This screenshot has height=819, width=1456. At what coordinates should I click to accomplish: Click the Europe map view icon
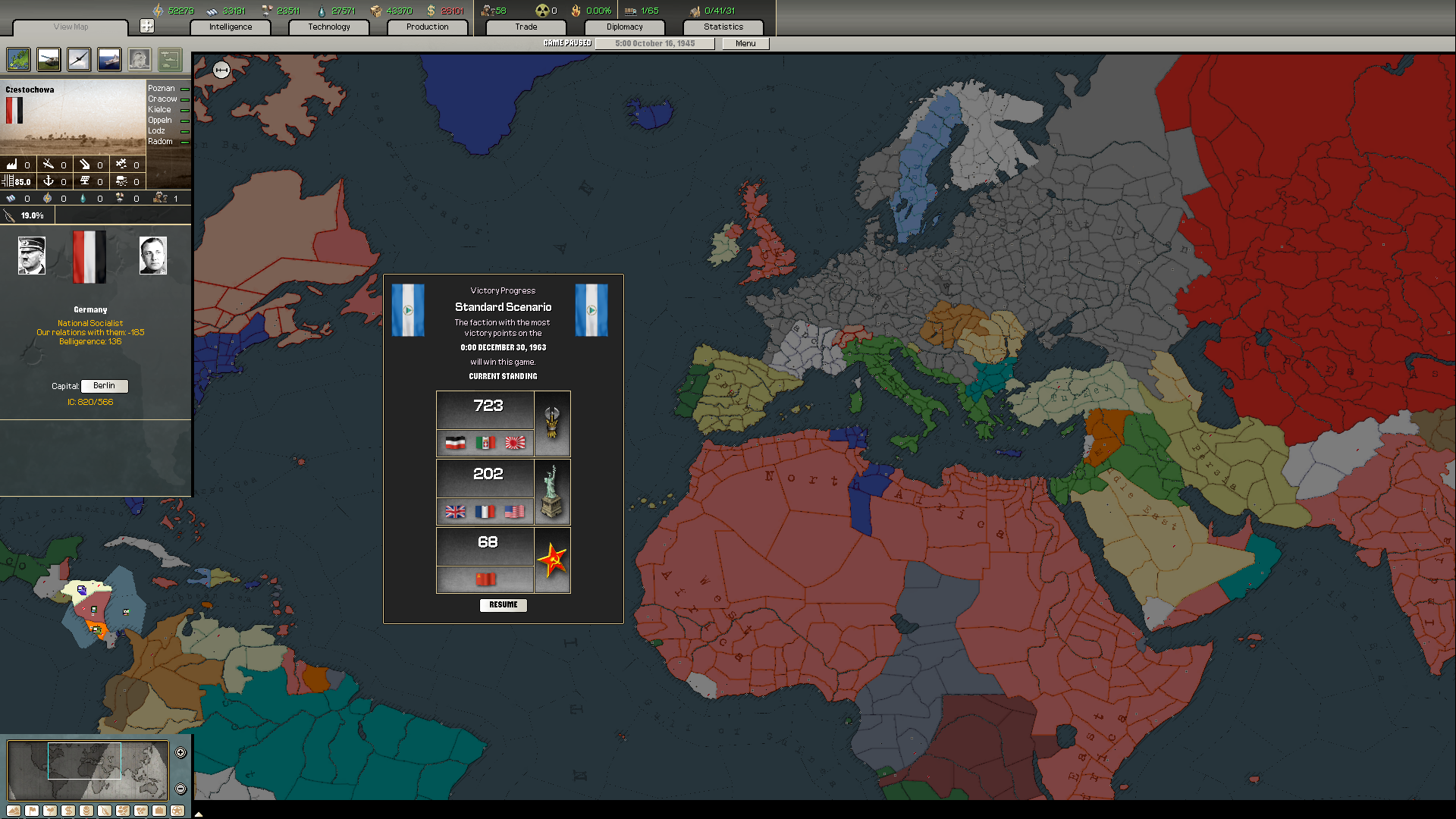(x=18, y=59)
